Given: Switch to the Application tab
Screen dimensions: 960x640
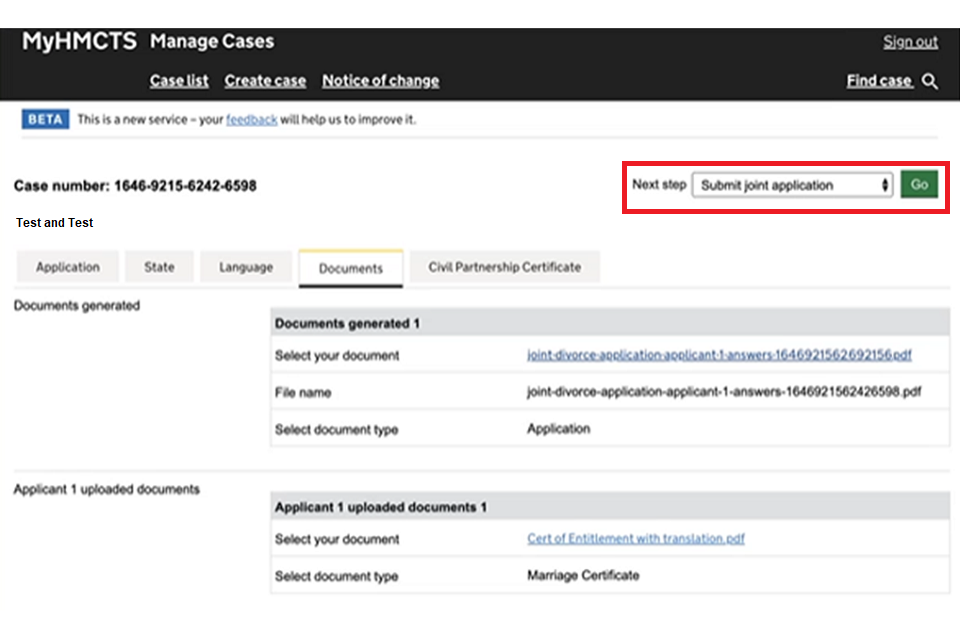Looking at the screenshot, I should tap(68, 267).
